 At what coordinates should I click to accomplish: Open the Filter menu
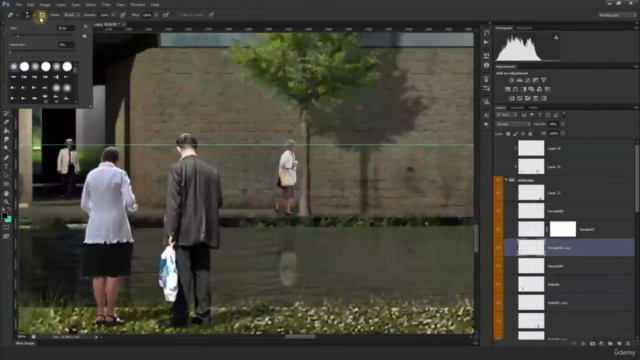(x=106, y=5)
